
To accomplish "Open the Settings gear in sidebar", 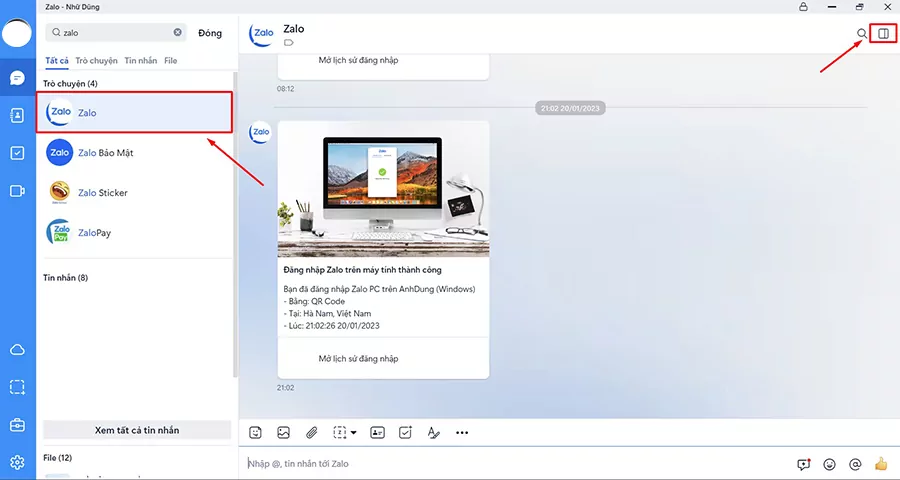I will coord(17,462).
